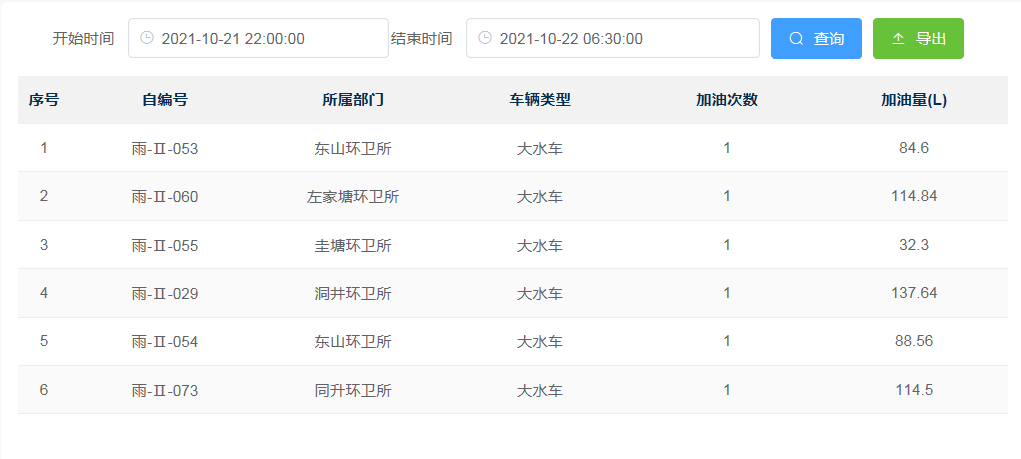Click the 序号 column header
Viewport: 1021px width, 459px height.
click(x=44, y=100)
